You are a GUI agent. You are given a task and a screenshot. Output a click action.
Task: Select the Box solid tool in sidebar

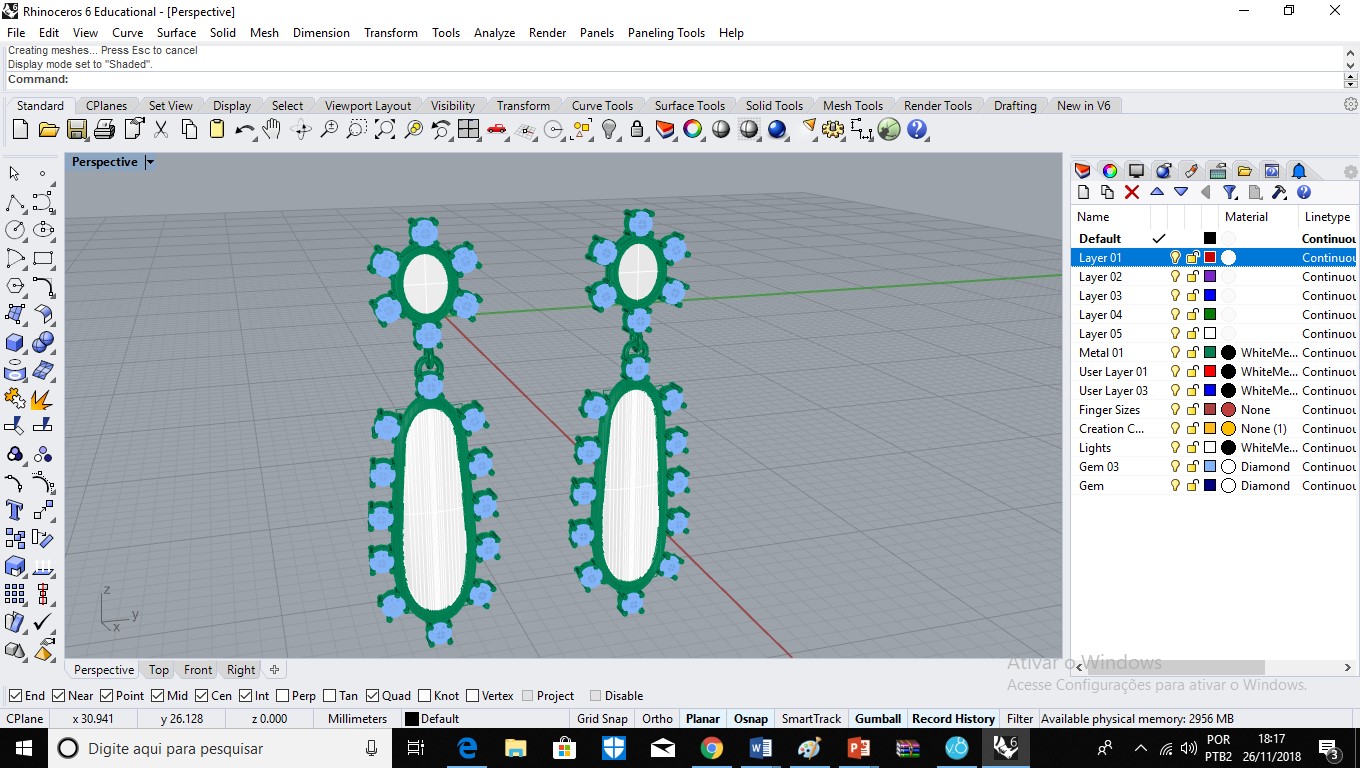pos(15,343)
